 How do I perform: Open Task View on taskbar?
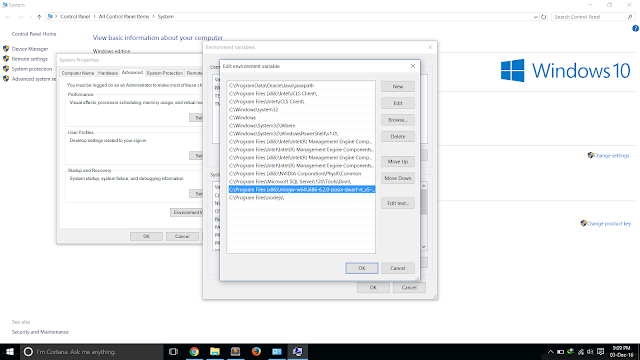click(x=173, y=351)
